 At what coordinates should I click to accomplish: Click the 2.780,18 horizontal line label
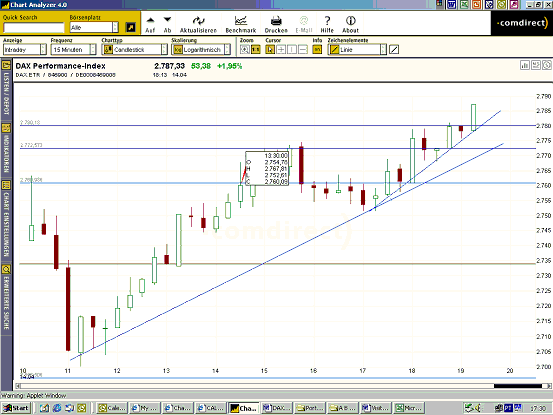point(30,122)
